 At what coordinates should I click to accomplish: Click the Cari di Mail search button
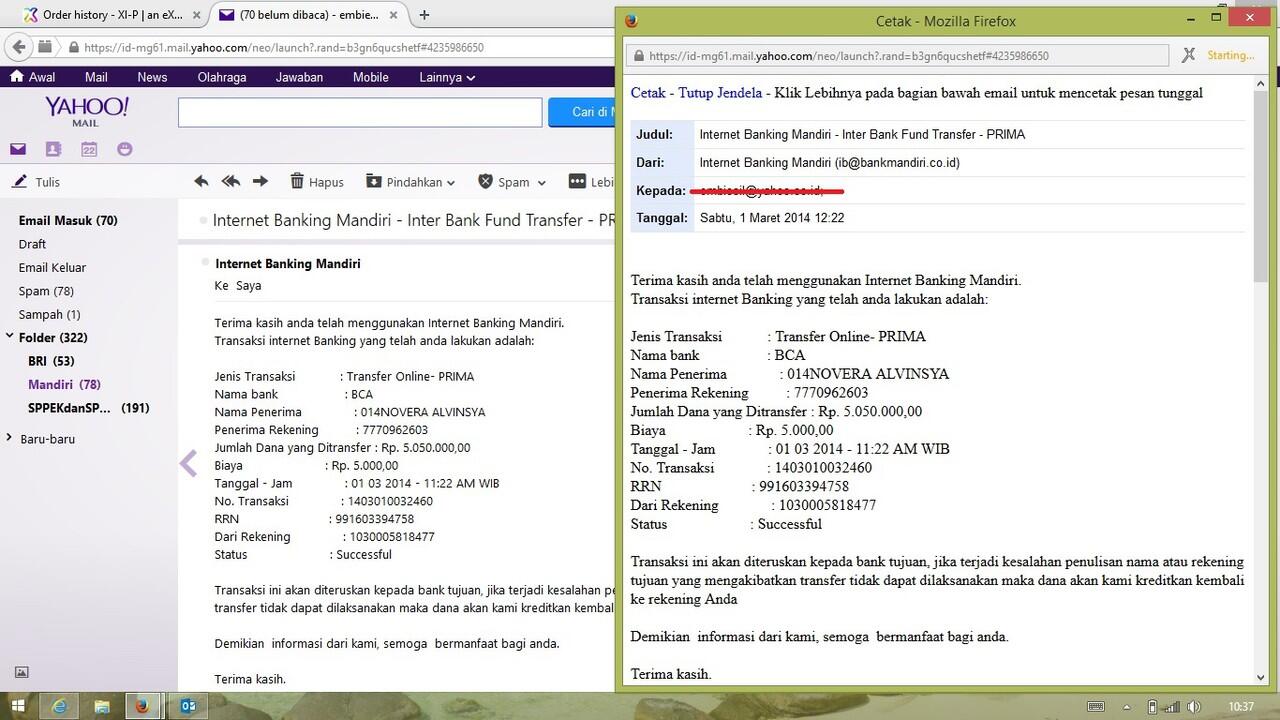coord(581,112)
